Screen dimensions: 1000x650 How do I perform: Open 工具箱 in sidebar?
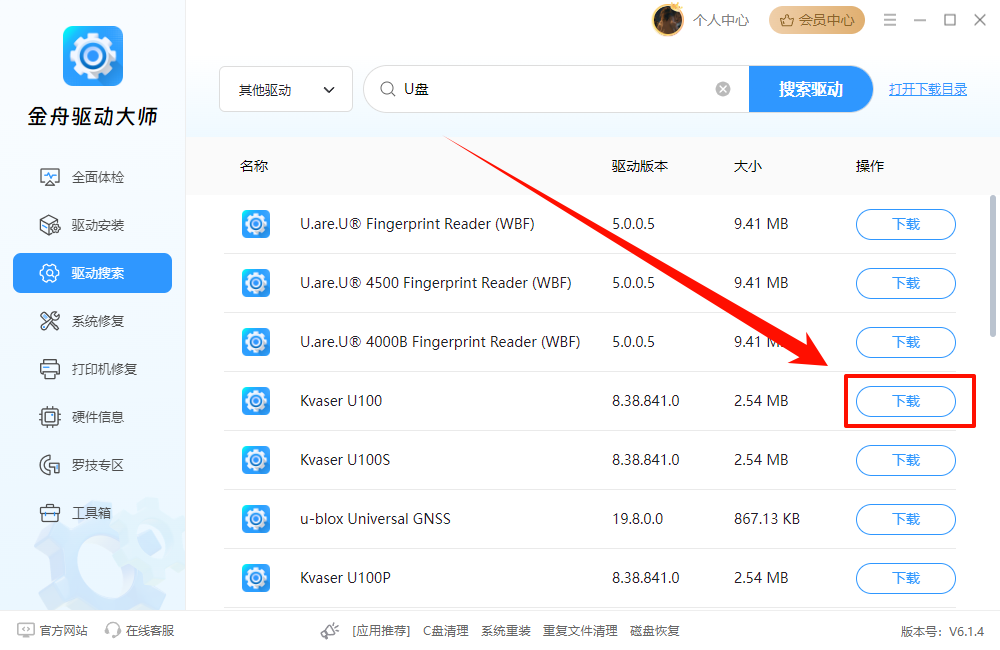click(x=92, y=513)
